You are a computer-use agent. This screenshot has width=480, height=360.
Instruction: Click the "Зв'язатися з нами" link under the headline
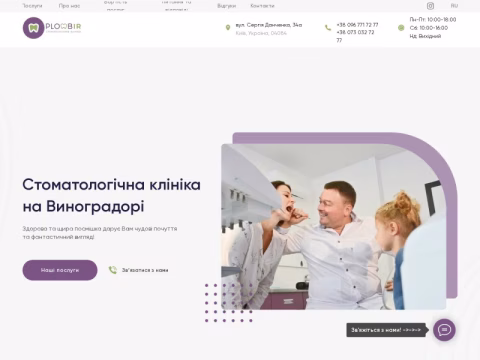(x=145, y=270)
